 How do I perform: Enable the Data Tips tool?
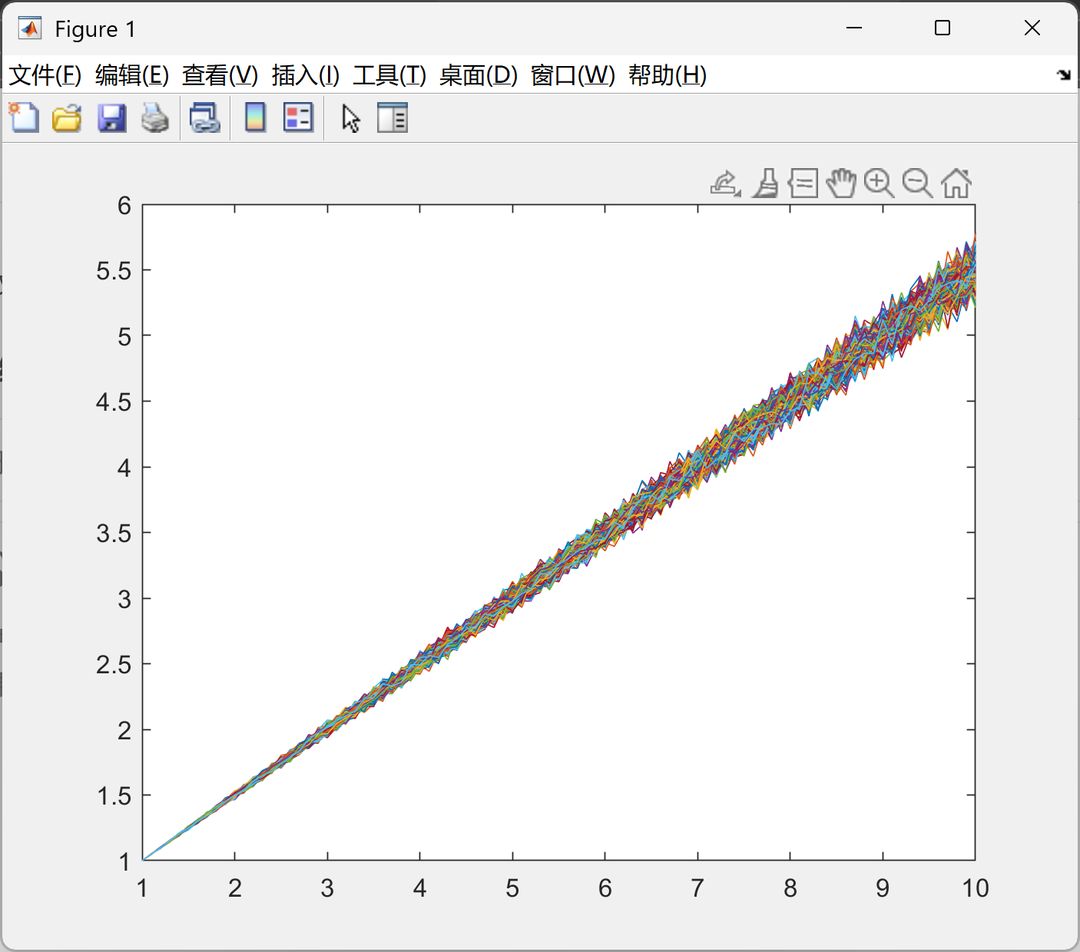(803, 184)
